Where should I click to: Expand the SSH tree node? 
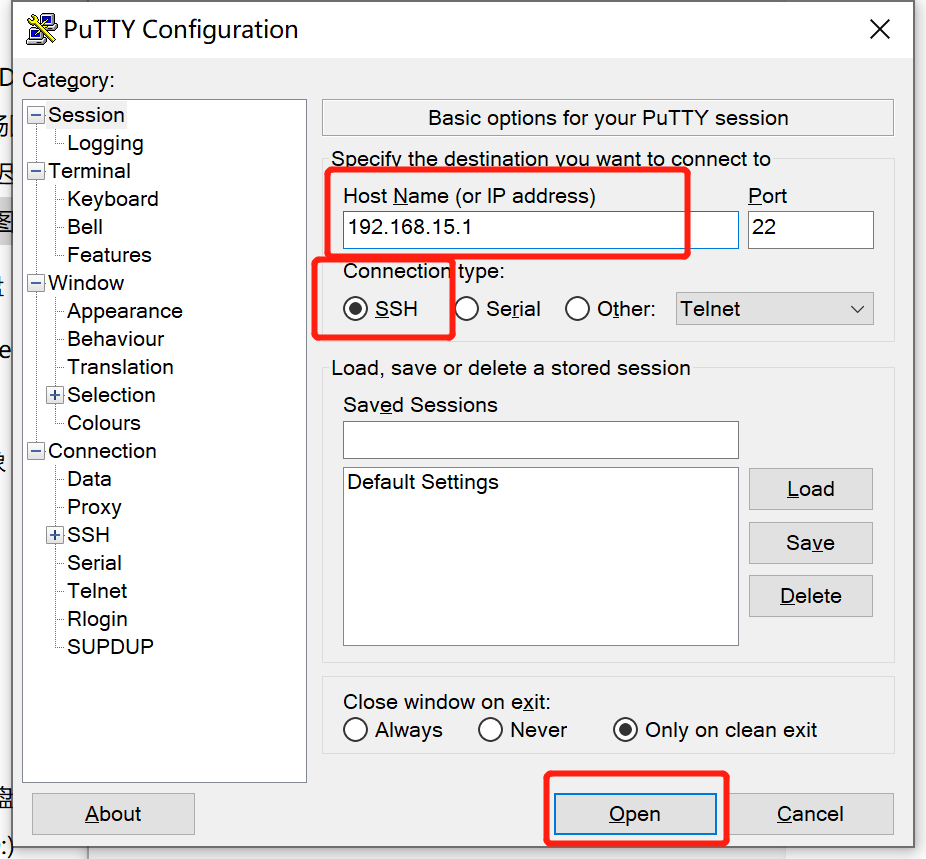55,535
